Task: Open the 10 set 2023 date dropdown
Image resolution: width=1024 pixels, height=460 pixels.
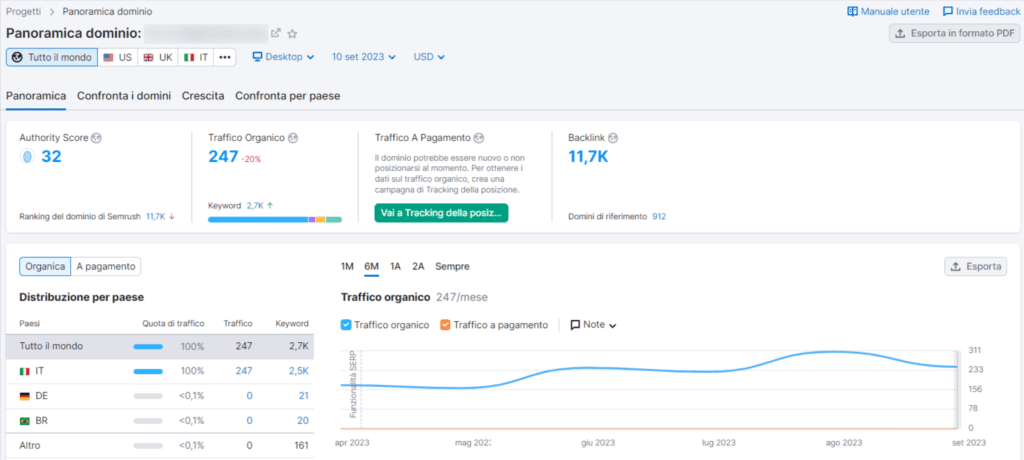Action: 364,57
